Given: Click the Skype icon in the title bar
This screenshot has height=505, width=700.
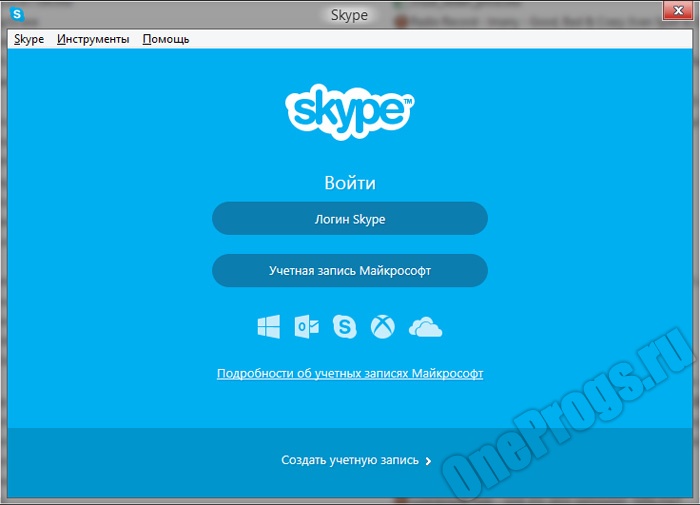Looking at the screenshot, I should click(x=17, y=14).
